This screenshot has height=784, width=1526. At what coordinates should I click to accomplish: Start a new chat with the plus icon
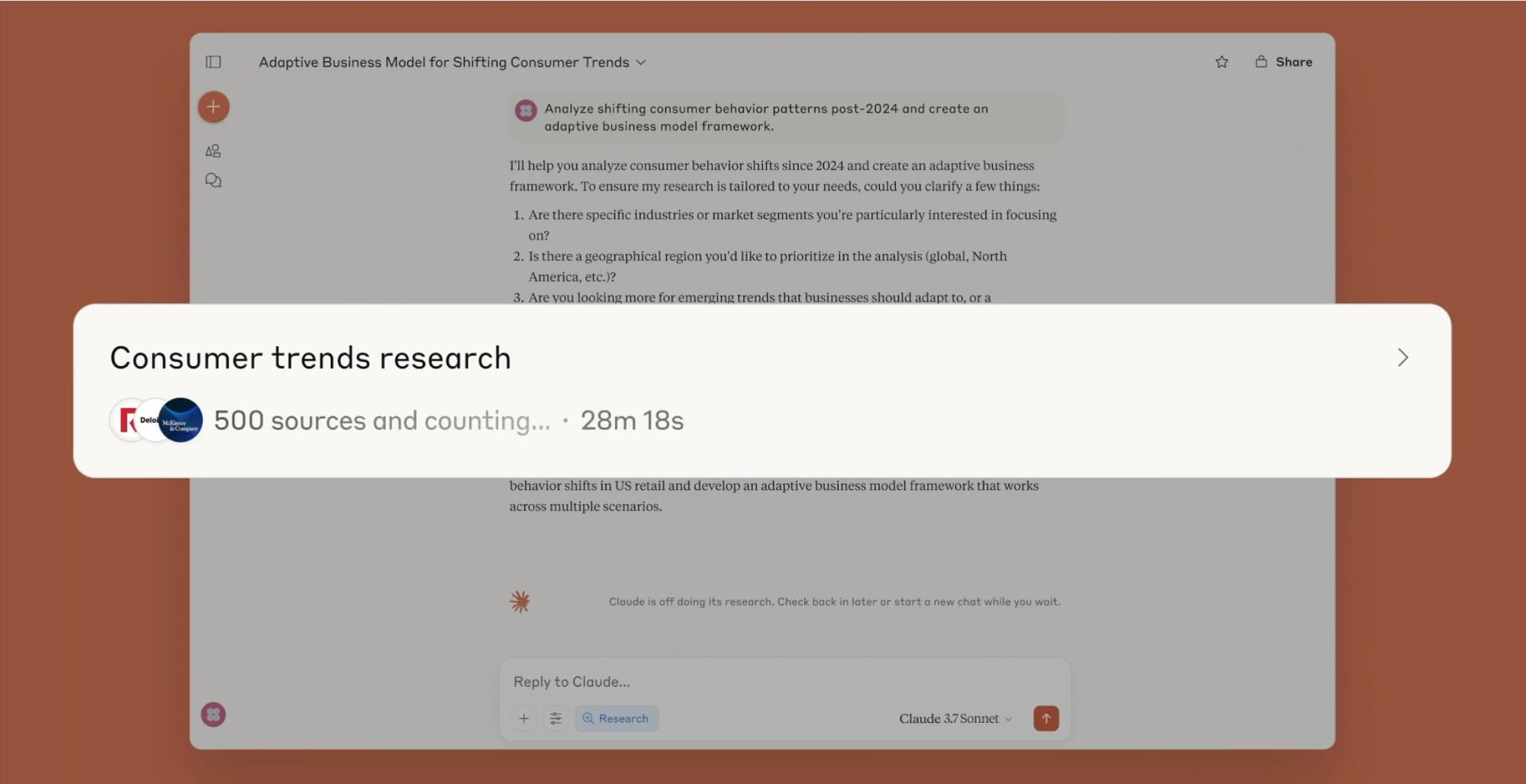(x=213, y=107)
